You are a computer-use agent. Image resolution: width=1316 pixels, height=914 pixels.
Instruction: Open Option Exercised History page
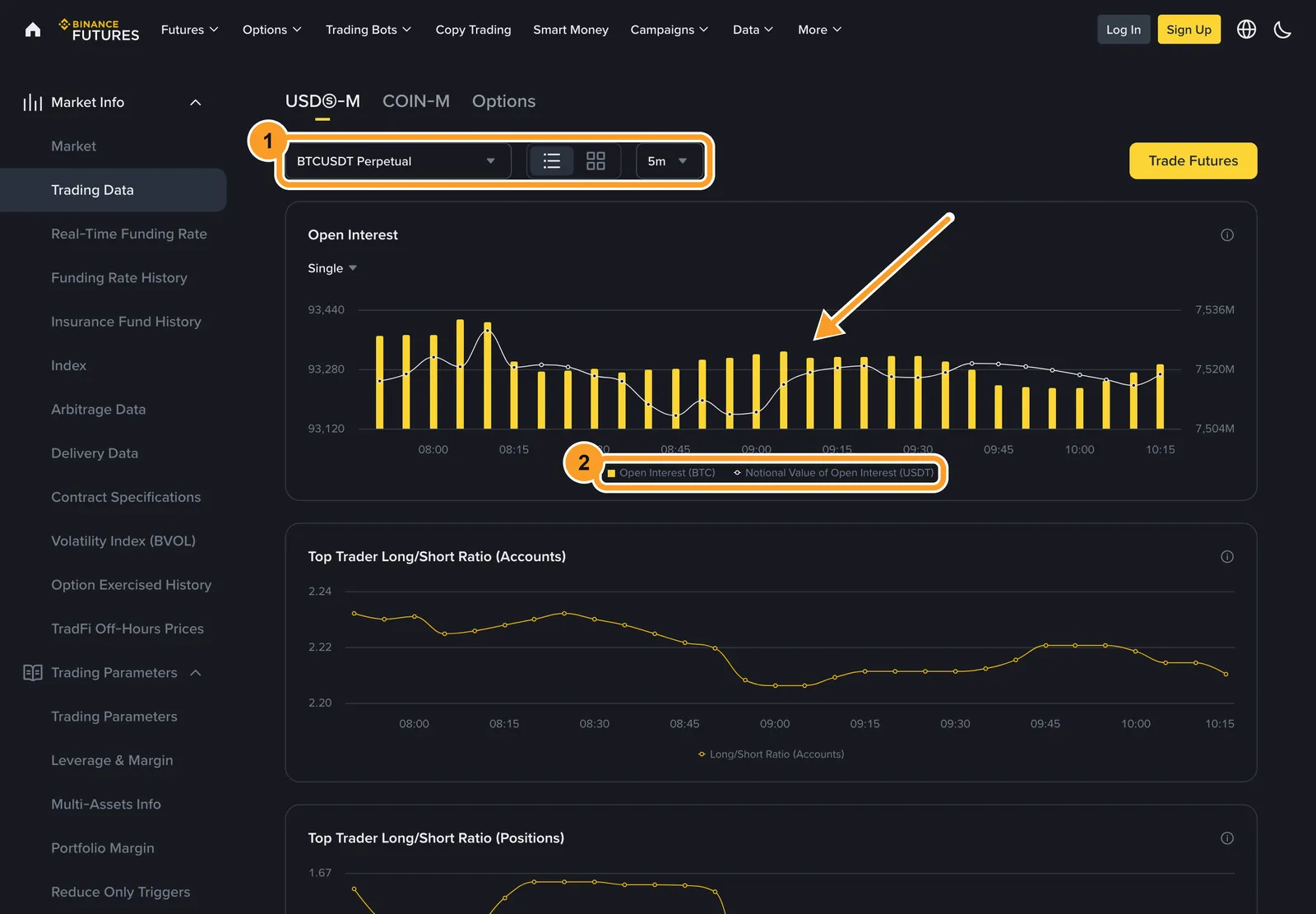click(x=132, y=585)
